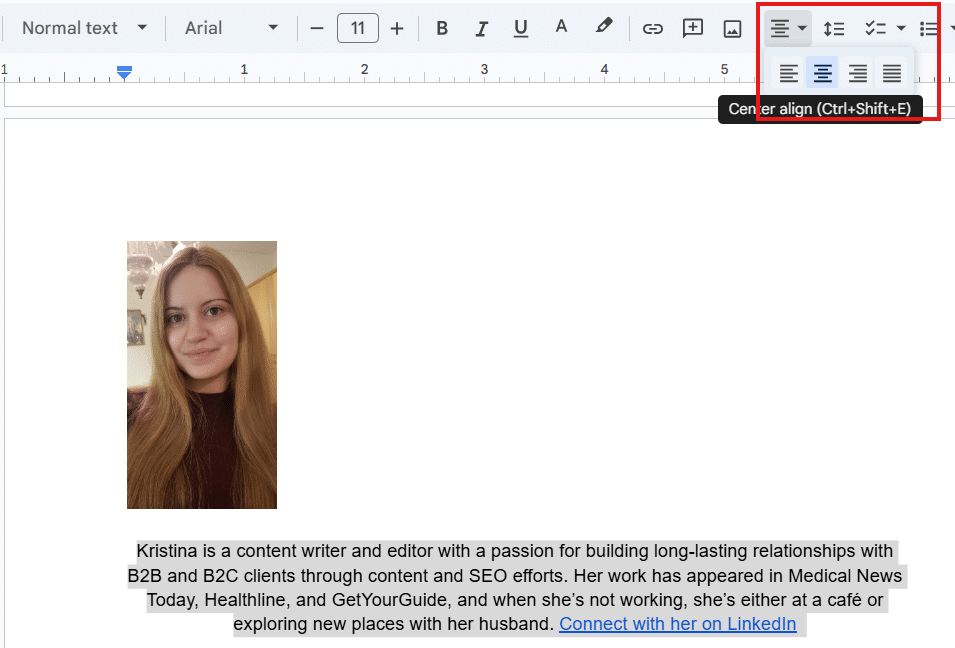Click the font size field showing 11
The width and height of the screenshot is (955, 648).
point(358,28)
